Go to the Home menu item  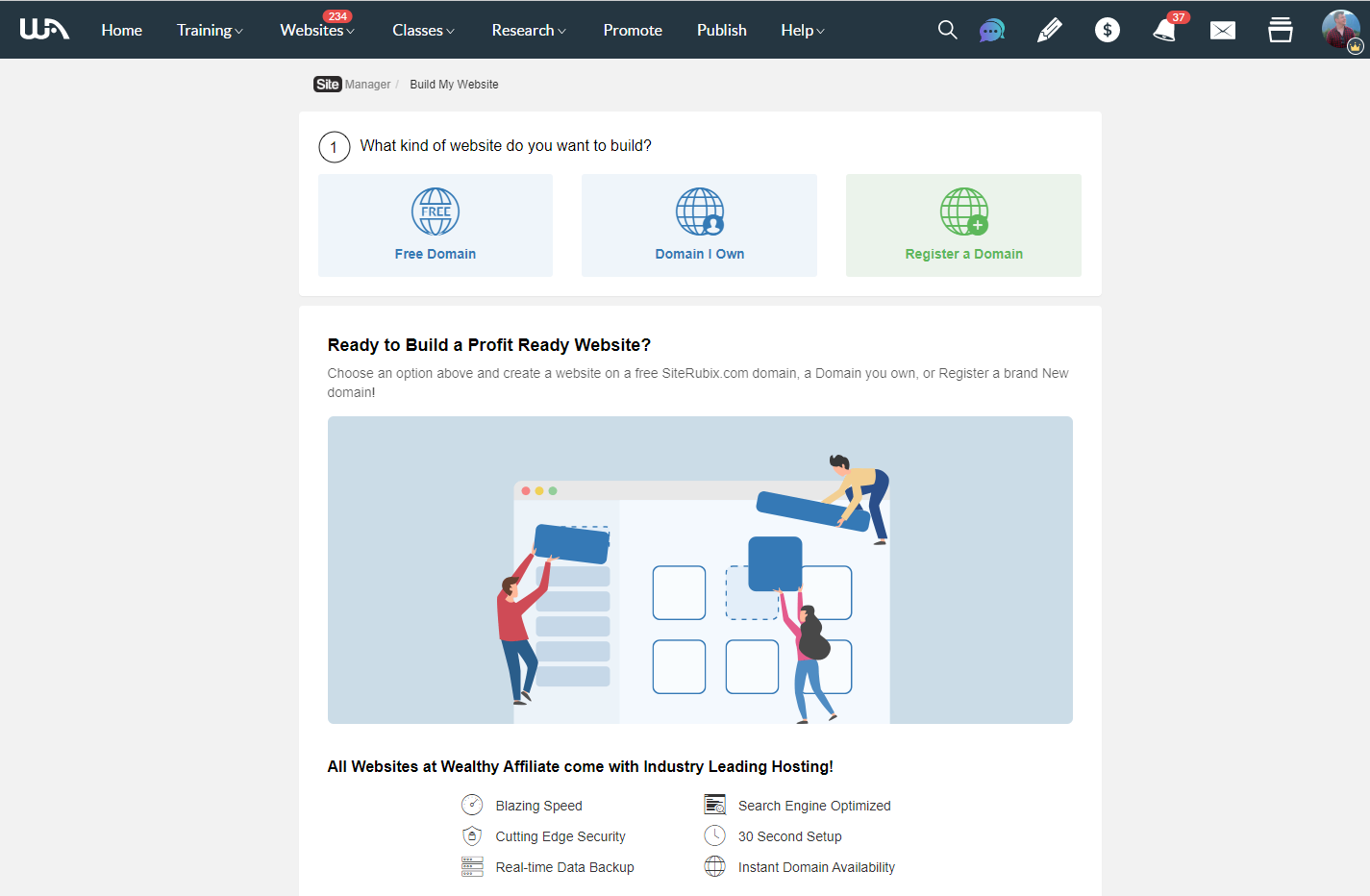[x=122, y=30]
